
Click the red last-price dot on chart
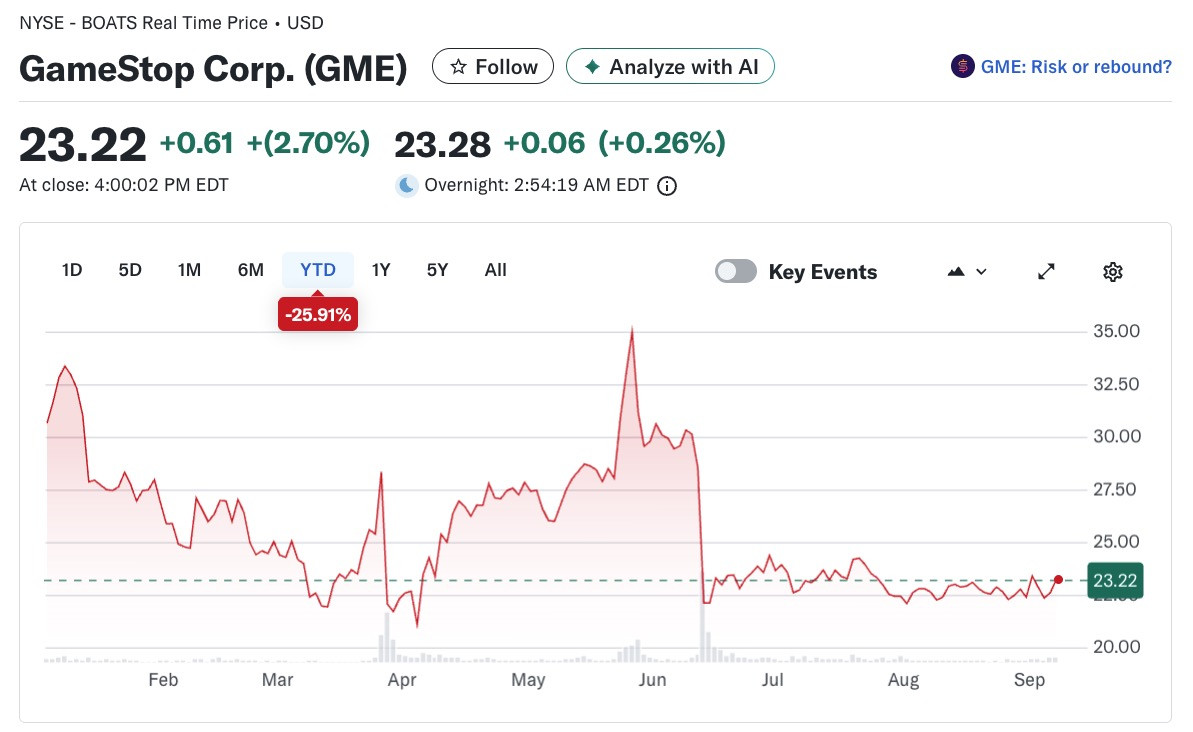pyautogui.click(x=1058, y=580)
